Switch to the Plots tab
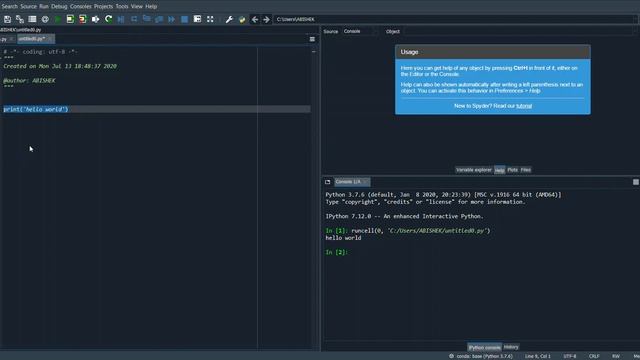640x360 pixels. (513, 170)
